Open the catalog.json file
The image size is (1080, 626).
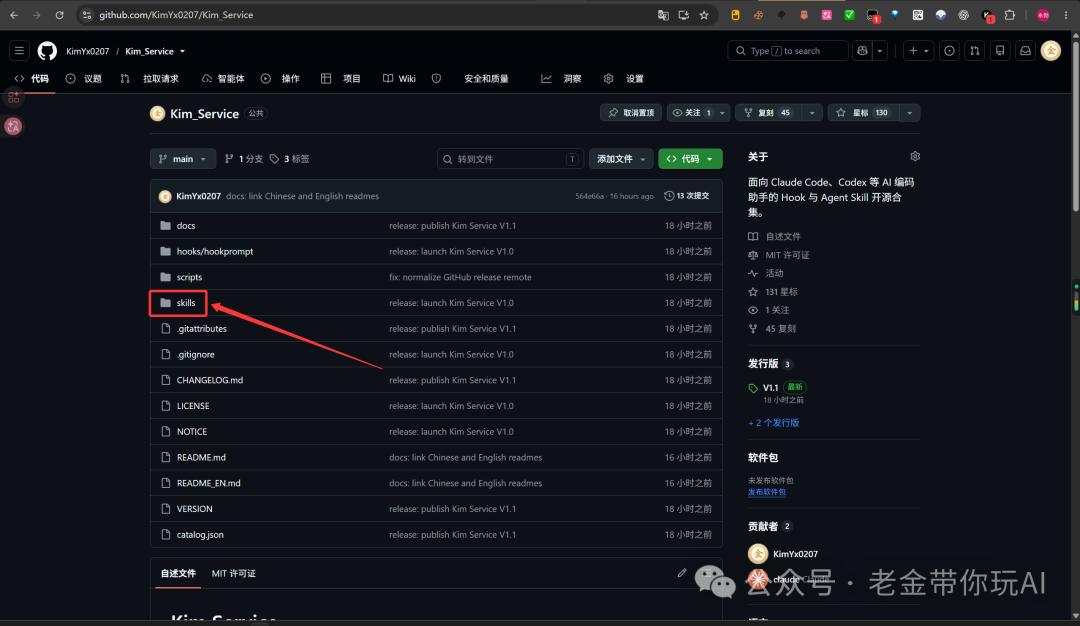coord(200,534)
